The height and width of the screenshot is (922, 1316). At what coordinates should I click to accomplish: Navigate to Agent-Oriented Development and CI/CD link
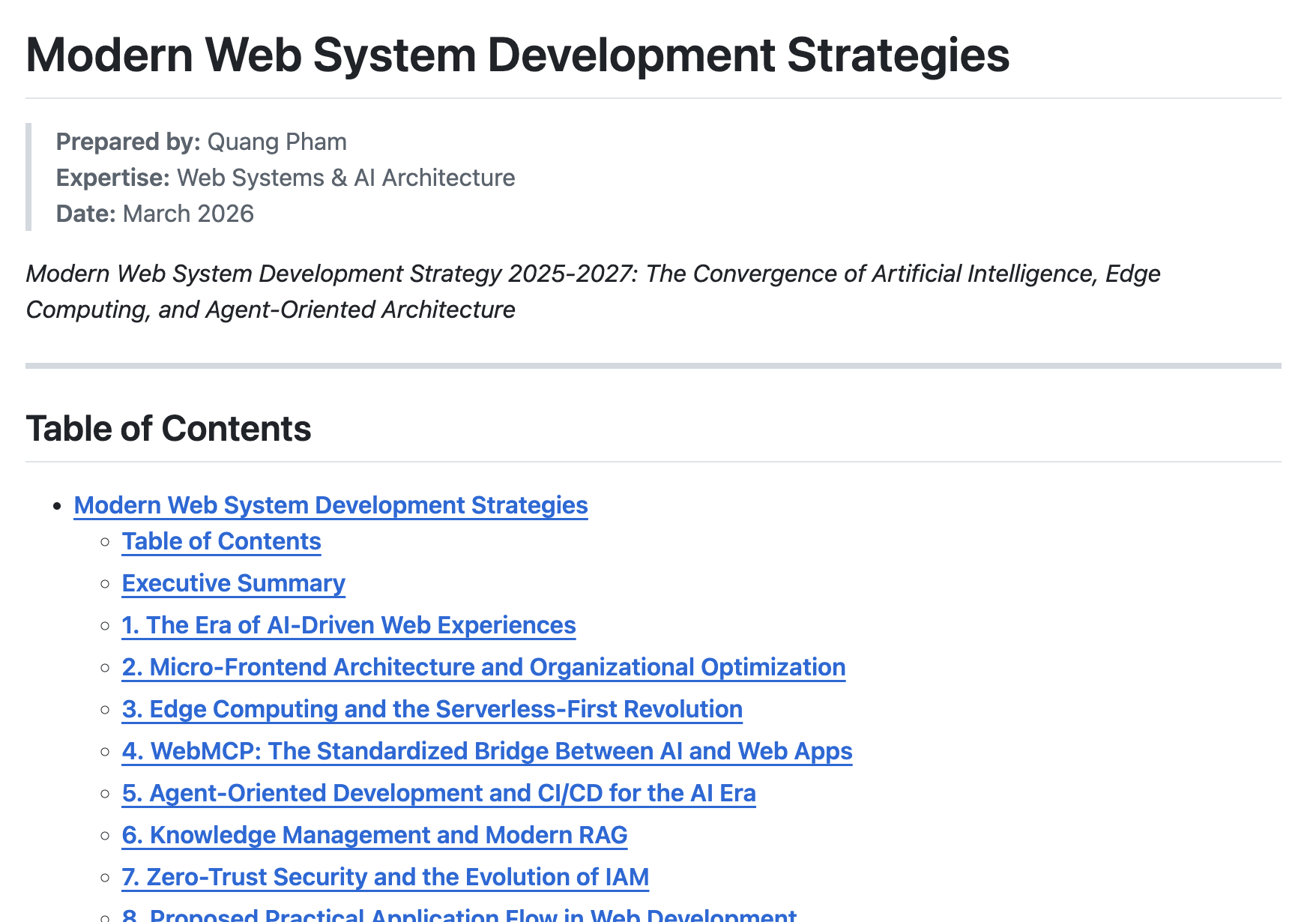[438, 793]
